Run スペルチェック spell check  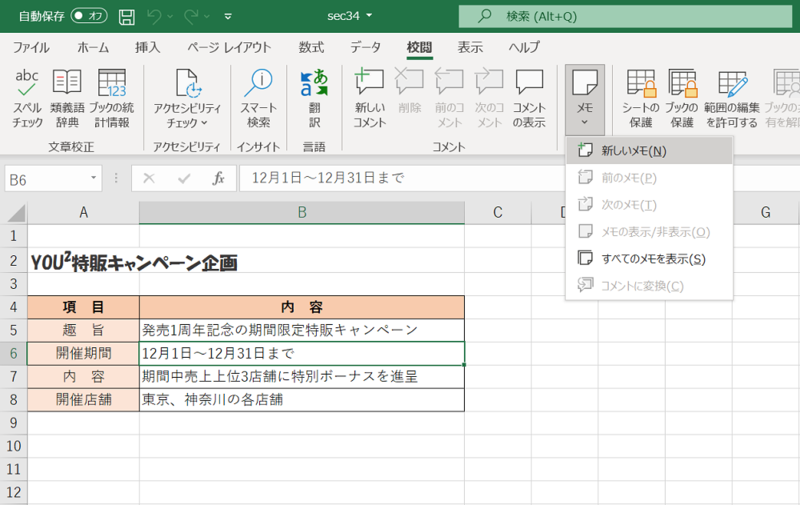coord(27,98)
